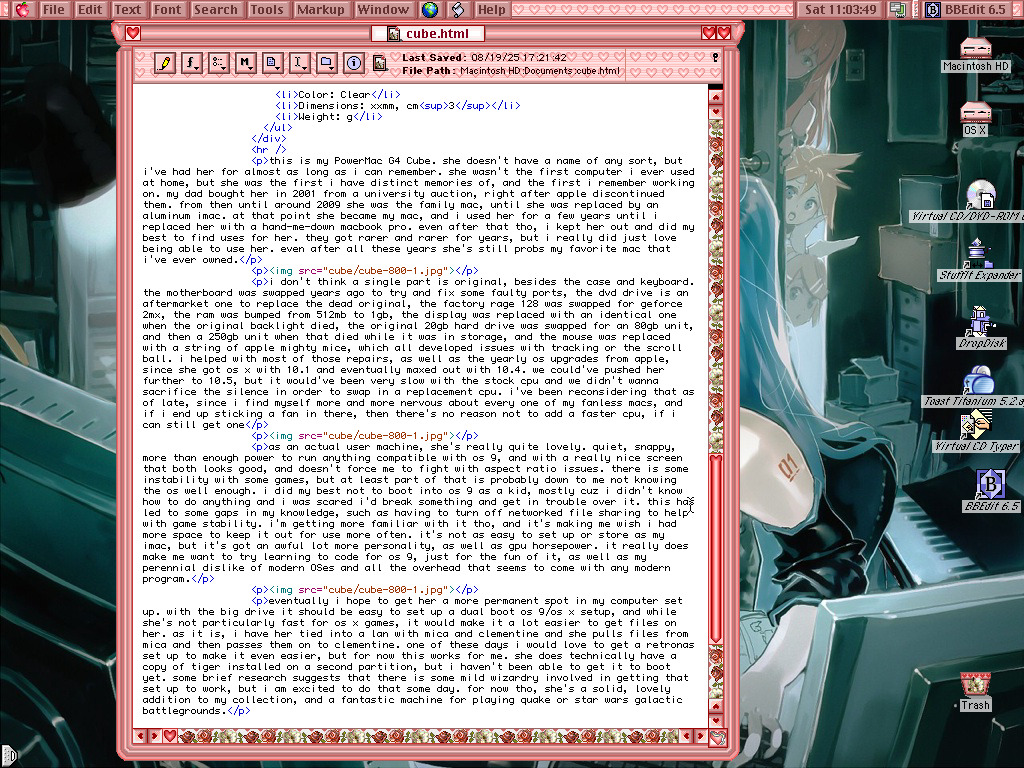1024x768 pixels.
Task: Open the Font menu
Action: (167, 10)
